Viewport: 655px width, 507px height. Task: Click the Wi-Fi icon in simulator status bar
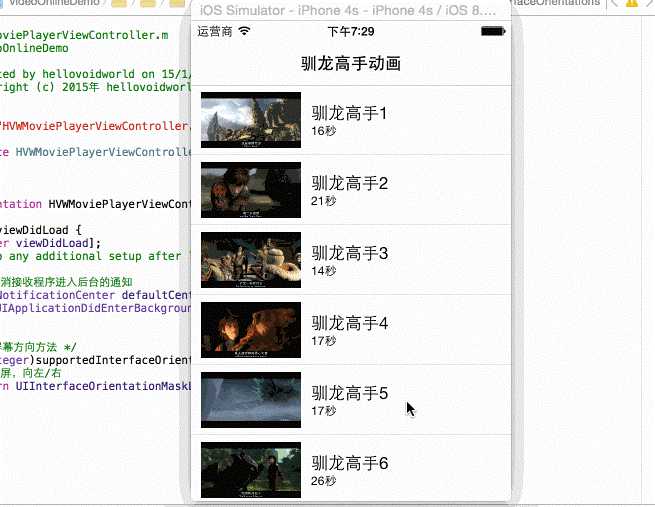coord(244,31)
